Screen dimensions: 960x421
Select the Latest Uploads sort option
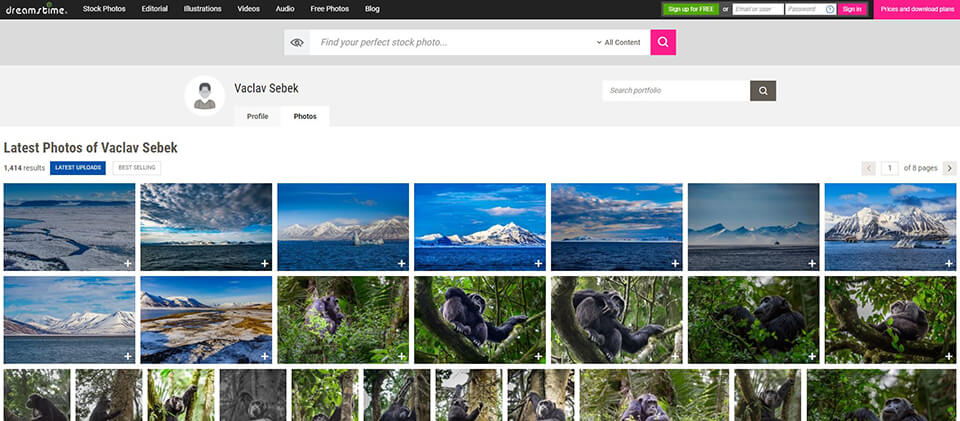tap(78, 168)
